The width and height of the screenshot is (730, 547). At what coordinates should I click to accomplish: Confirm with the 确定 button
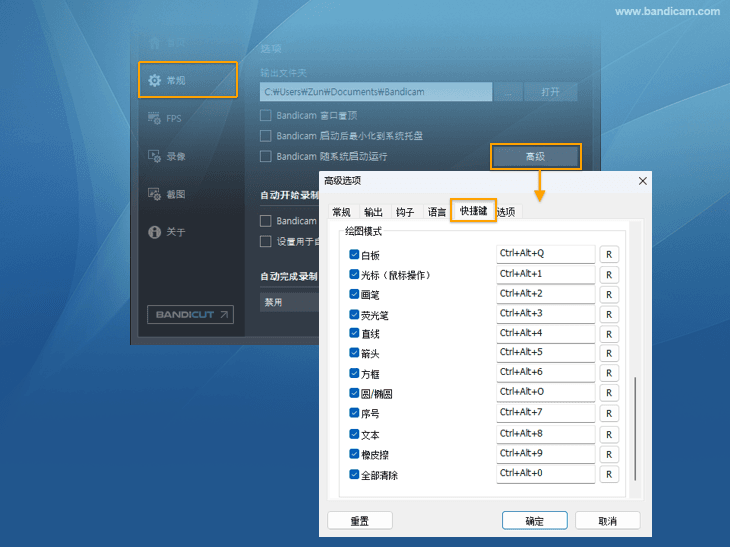click(x=534, y=520)
